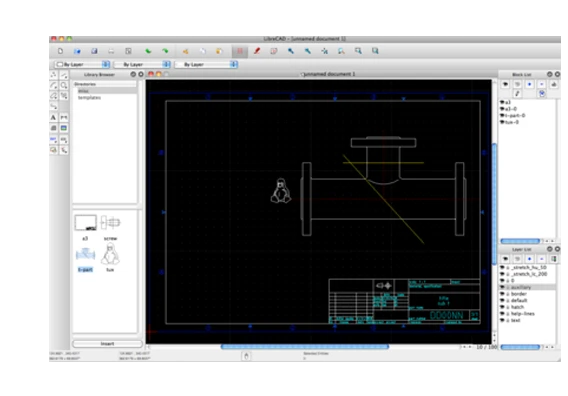Click the canvas horizontal scrollbar
The width and height of the screenshot is (568, 396).
(305, 347)
